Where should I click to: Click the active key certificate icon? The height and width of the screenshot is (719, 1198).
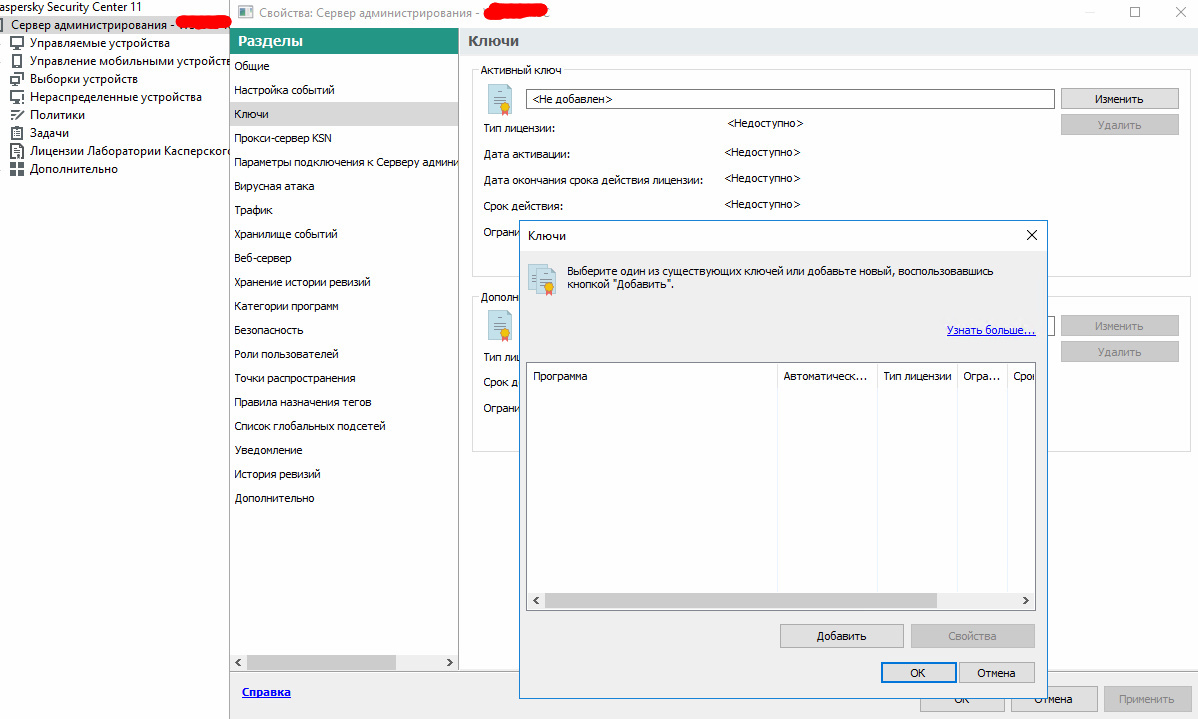[x=499, y=100]
